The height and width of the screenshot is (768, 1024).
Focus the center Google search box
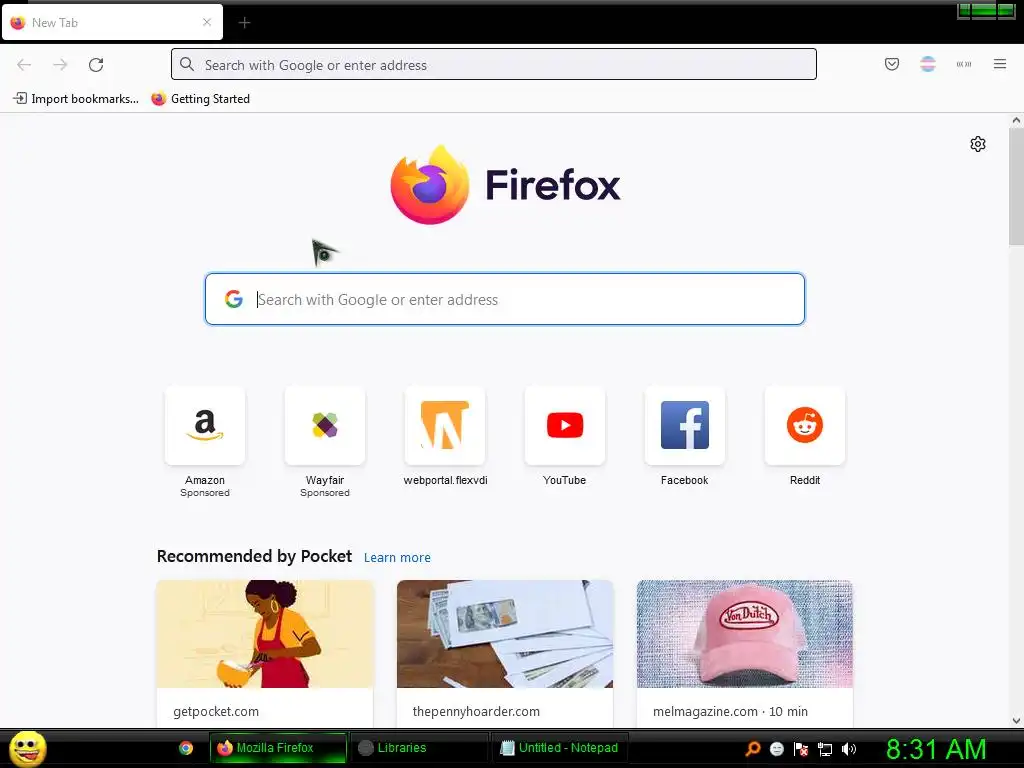(x=505, y=299)
